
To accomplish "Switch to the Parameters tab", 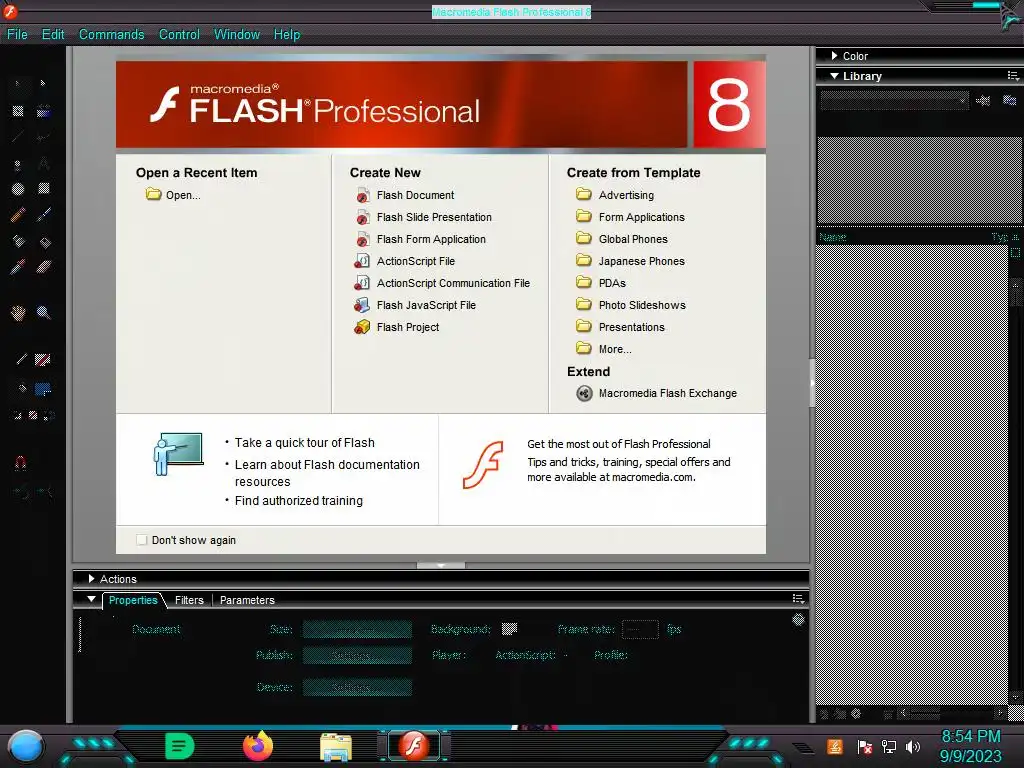I will [x=247, y=600].
